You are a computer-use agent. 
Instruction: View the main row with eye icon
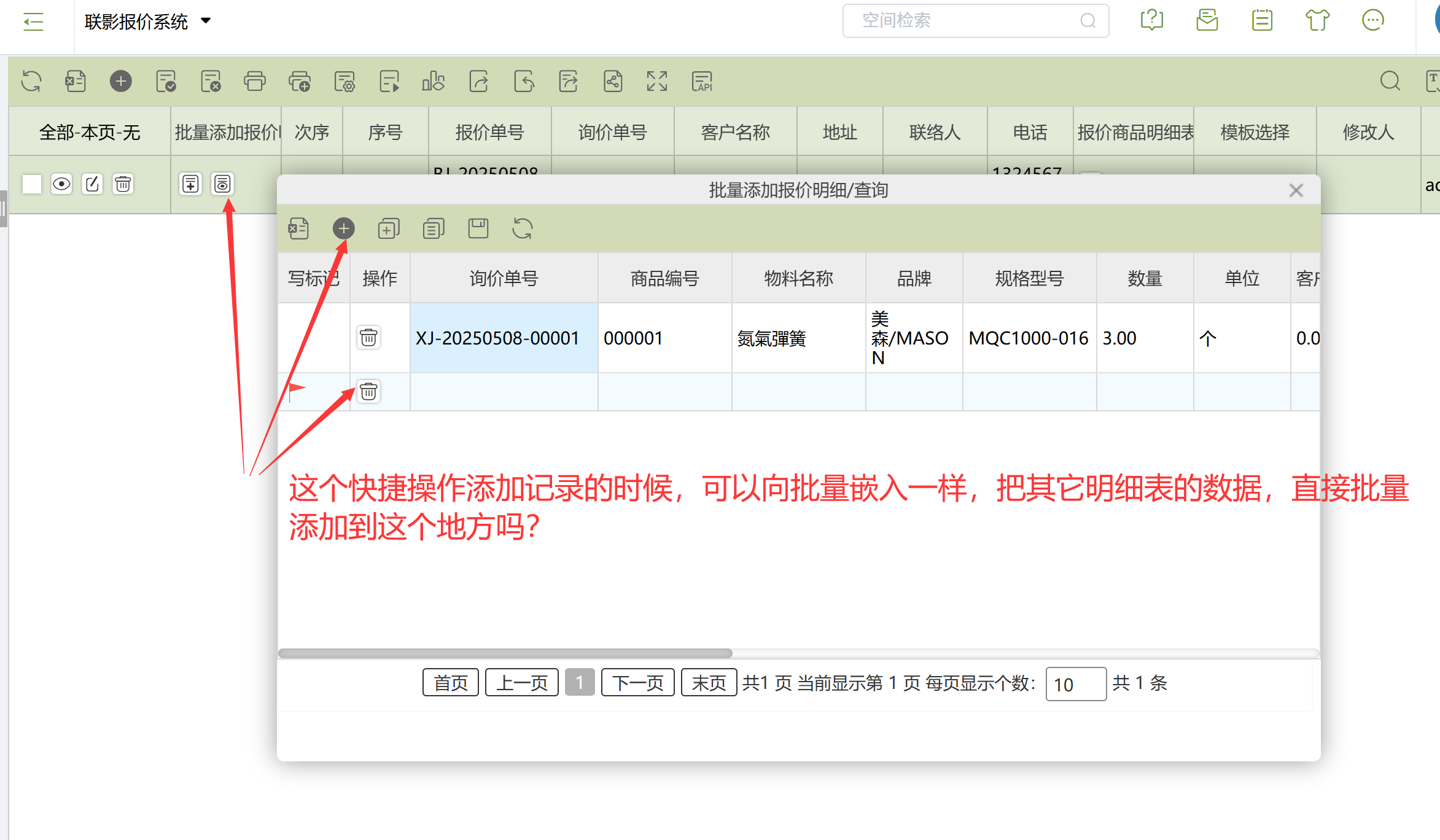[x=61, y=184]
